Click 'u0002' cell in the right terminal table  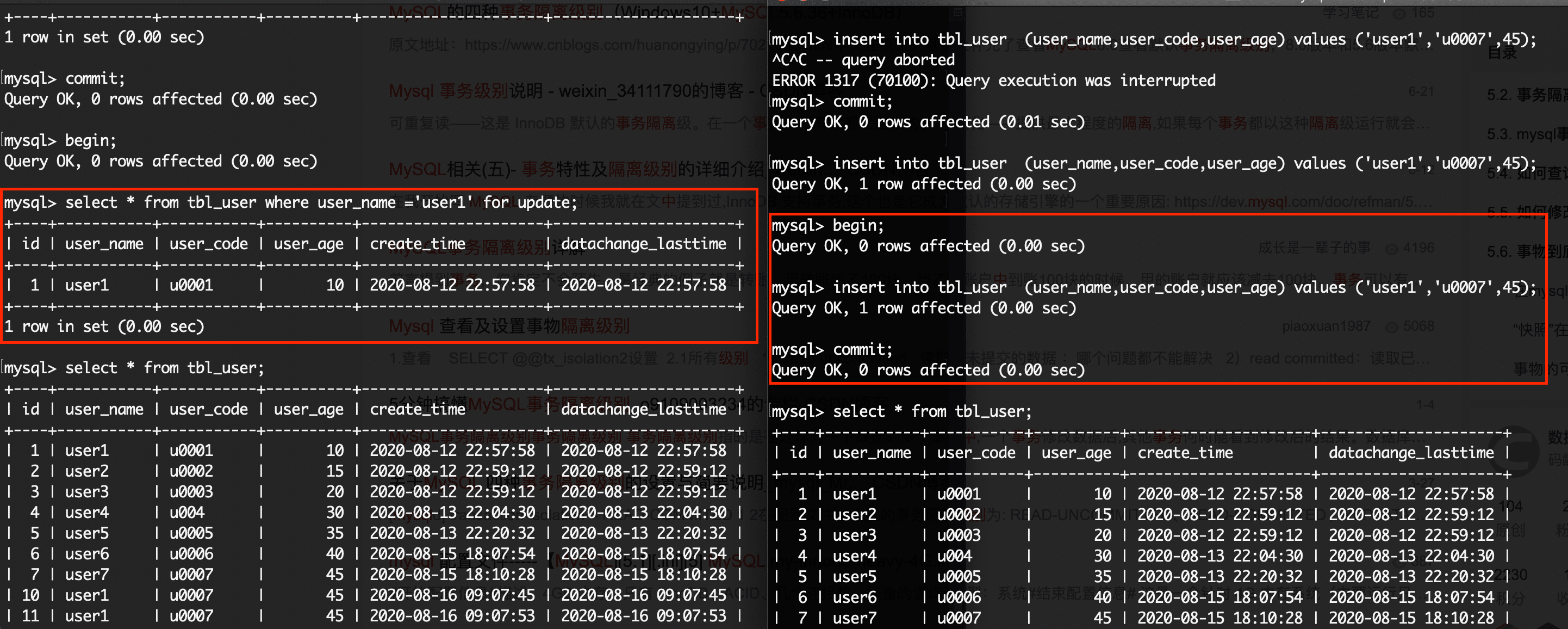click(959, 515)
